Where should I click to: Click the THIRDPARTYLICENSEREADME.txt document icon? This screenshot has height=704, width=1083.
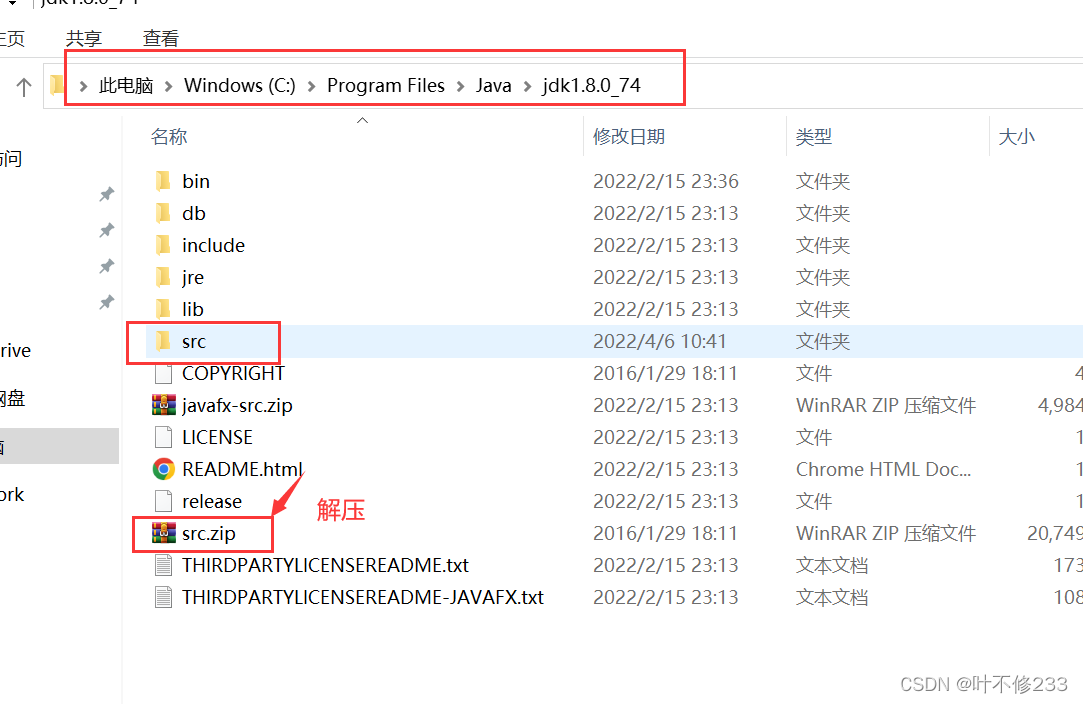pos(163,565)
